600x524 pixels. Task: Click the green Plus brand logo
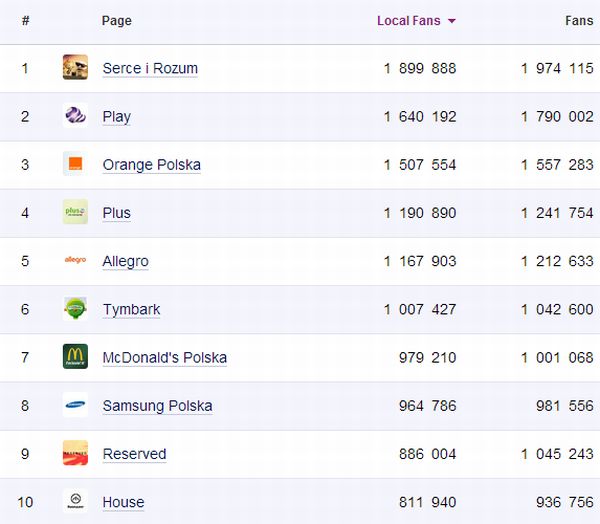pos(75,212)
